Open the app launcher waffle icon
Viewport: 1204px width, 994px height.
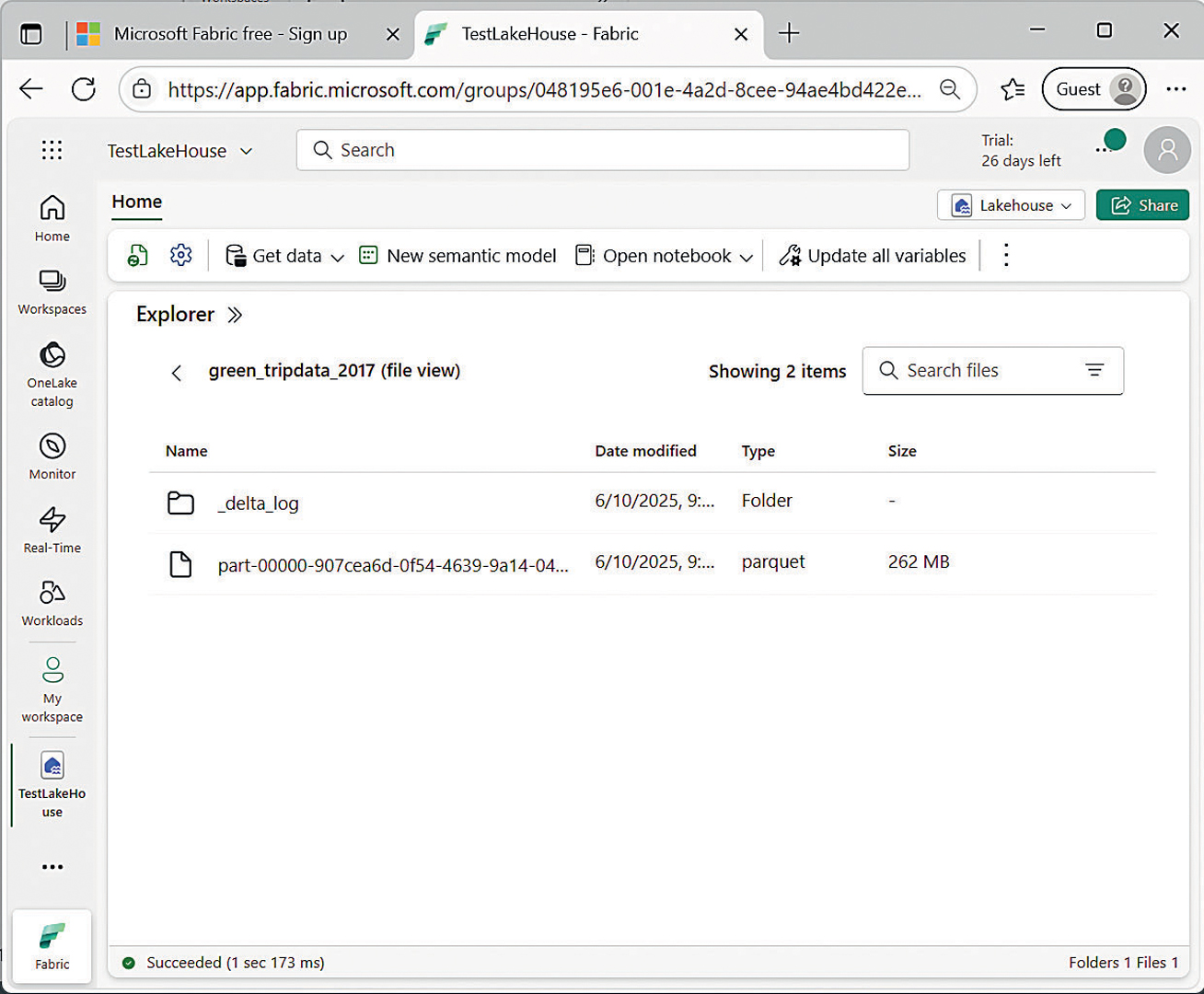coord(52,150)
